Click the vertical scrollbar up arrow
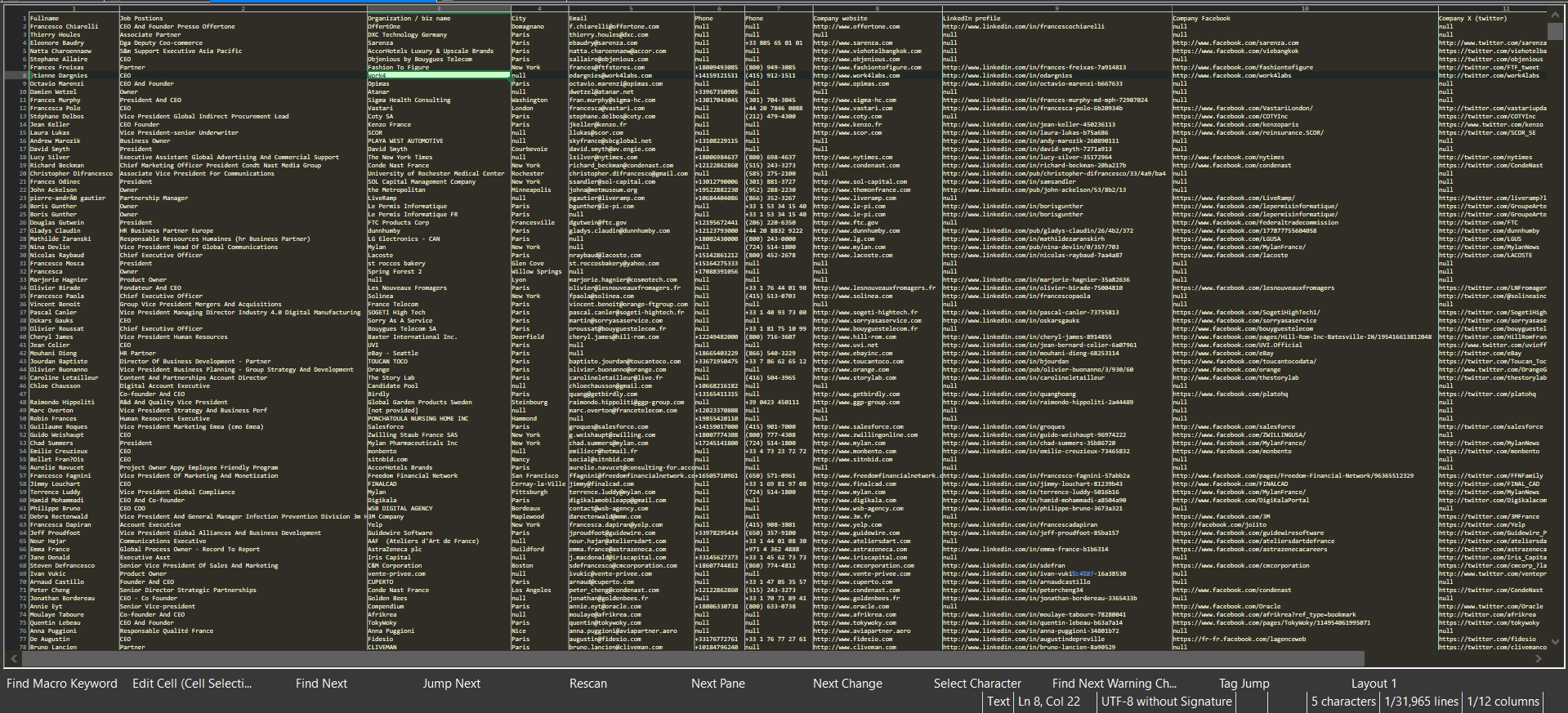 1555,16
